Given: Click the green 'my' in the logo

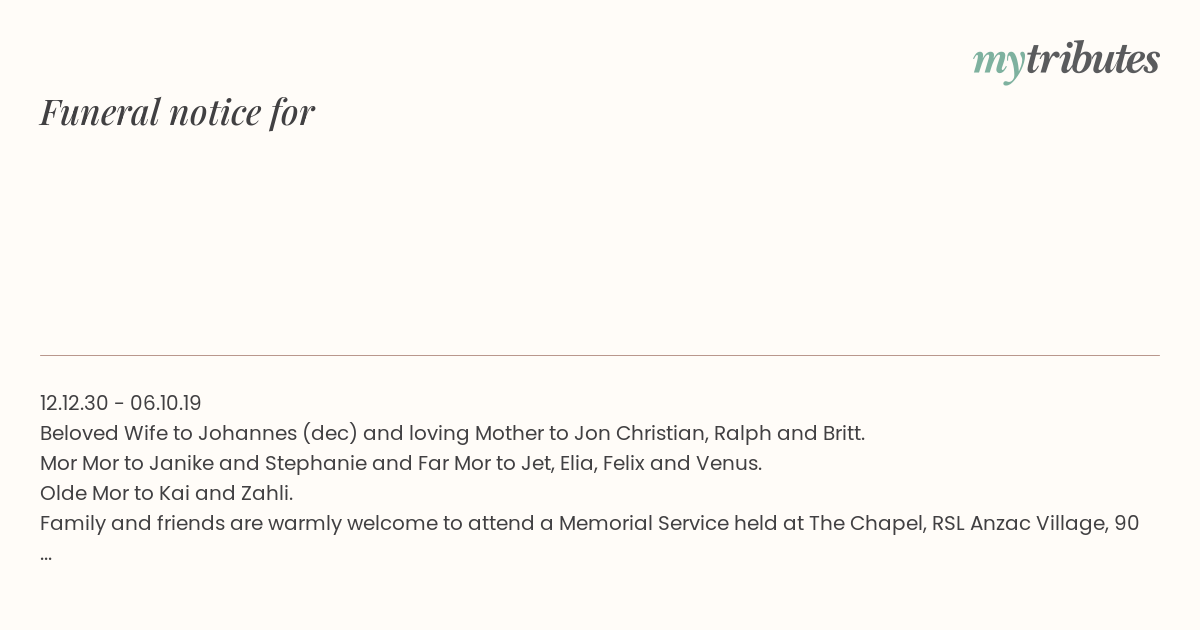Looking at the screenshot, I should click(999, 64).
